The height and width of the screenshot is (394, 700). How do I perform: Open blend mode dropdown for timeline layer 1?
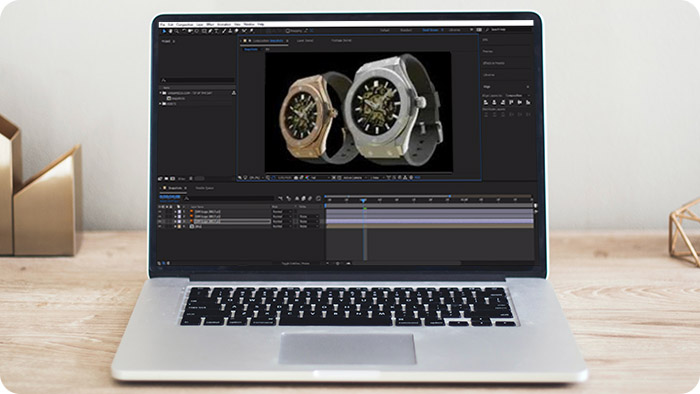pos(282,212)
